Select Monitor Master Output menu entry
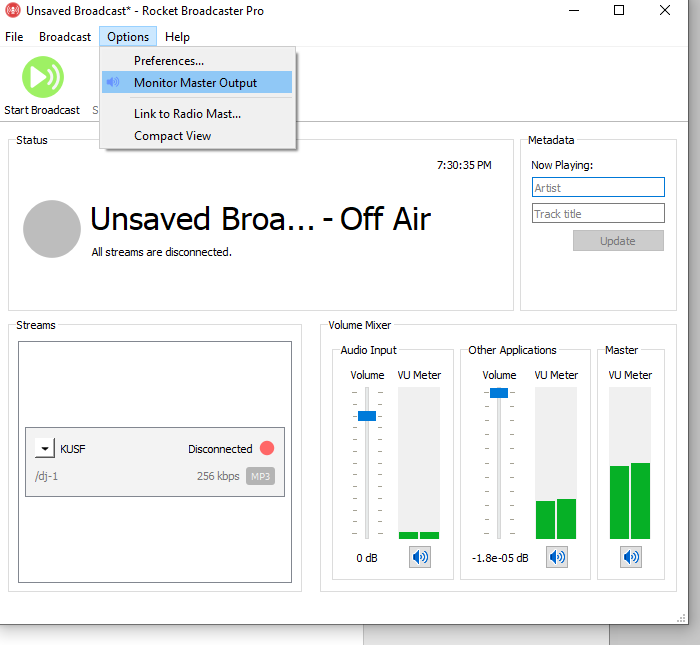The width and height of the screenshot is (700, 645). (x=197, y=83)
